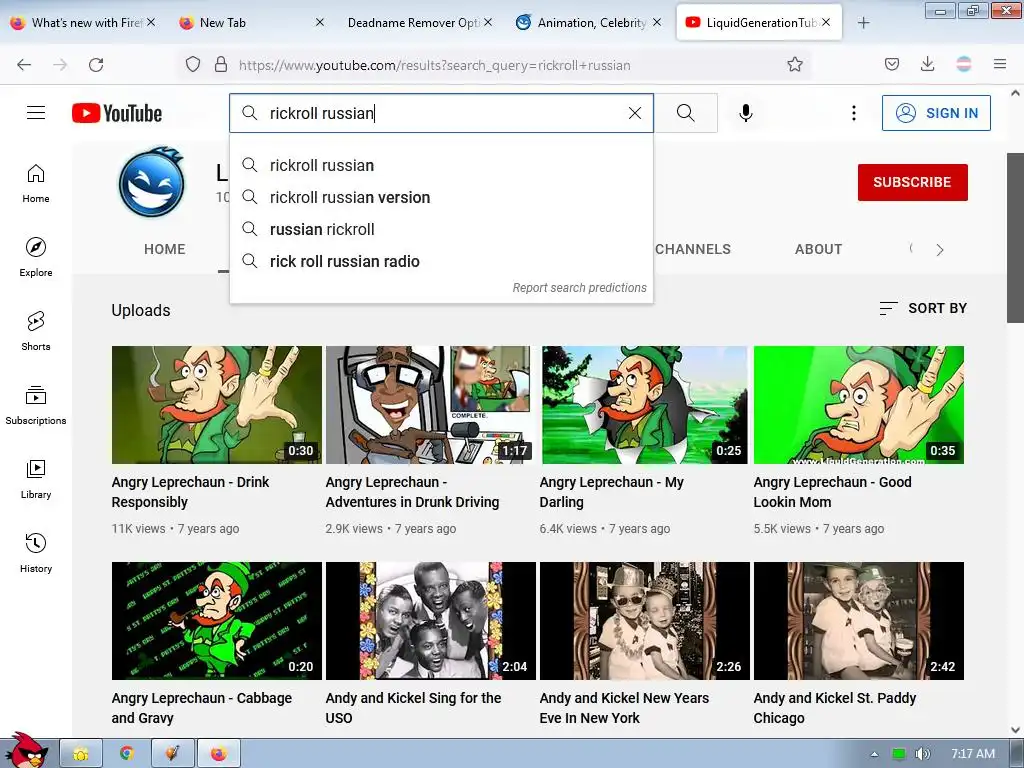Click the page vertical scrollbar thumb
The image size is (1024, 768).
coord(1015,238)
